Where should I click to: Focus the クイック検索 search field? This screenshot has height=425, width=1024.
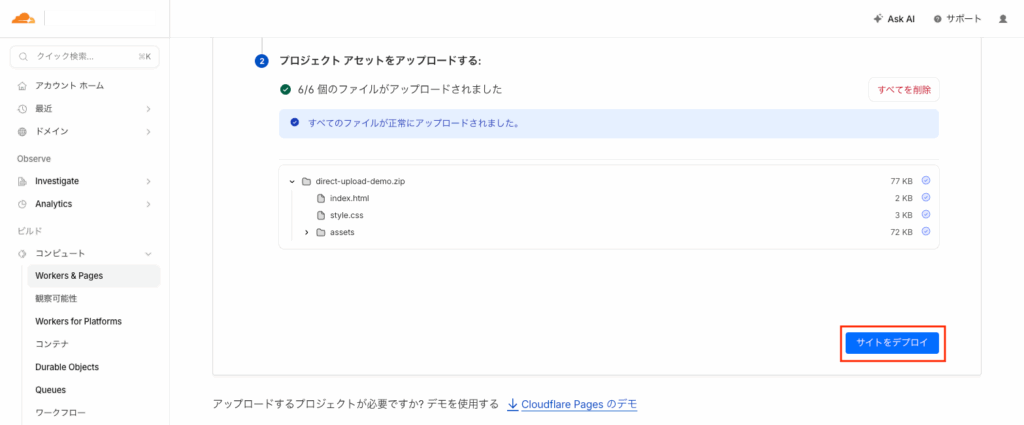pos(85,57)
